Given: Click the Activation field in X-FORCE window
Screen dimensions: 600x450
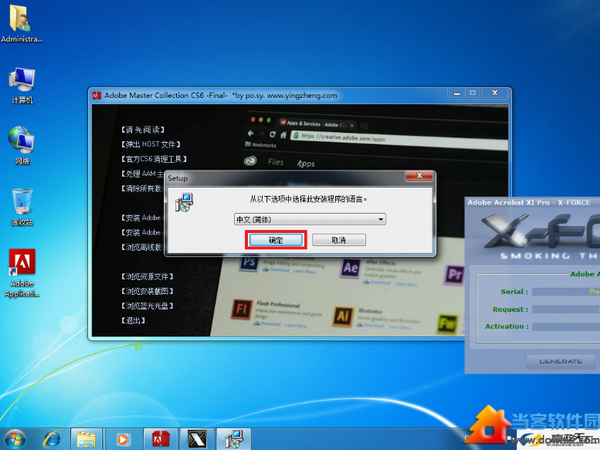Looking at the screenshot, I should (x=566, y=327).
